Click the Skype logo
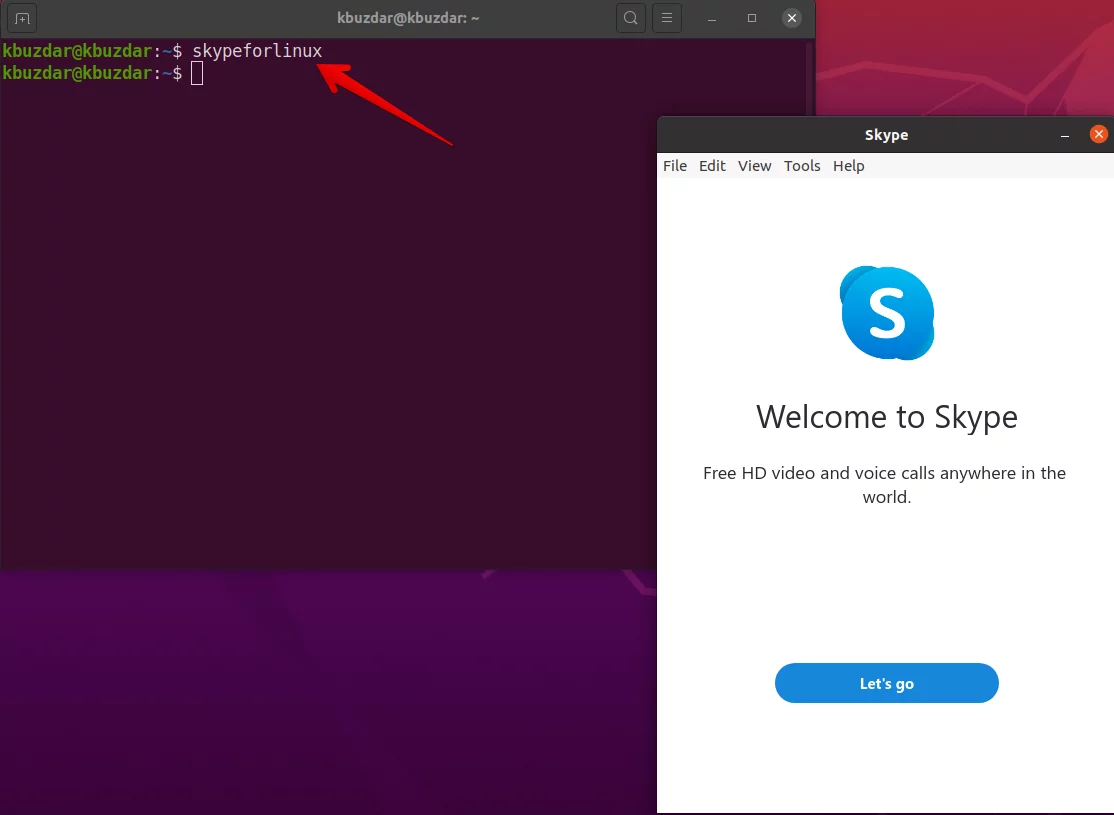The width and height of the screenshot is (1114, 815). coord(887,313)
